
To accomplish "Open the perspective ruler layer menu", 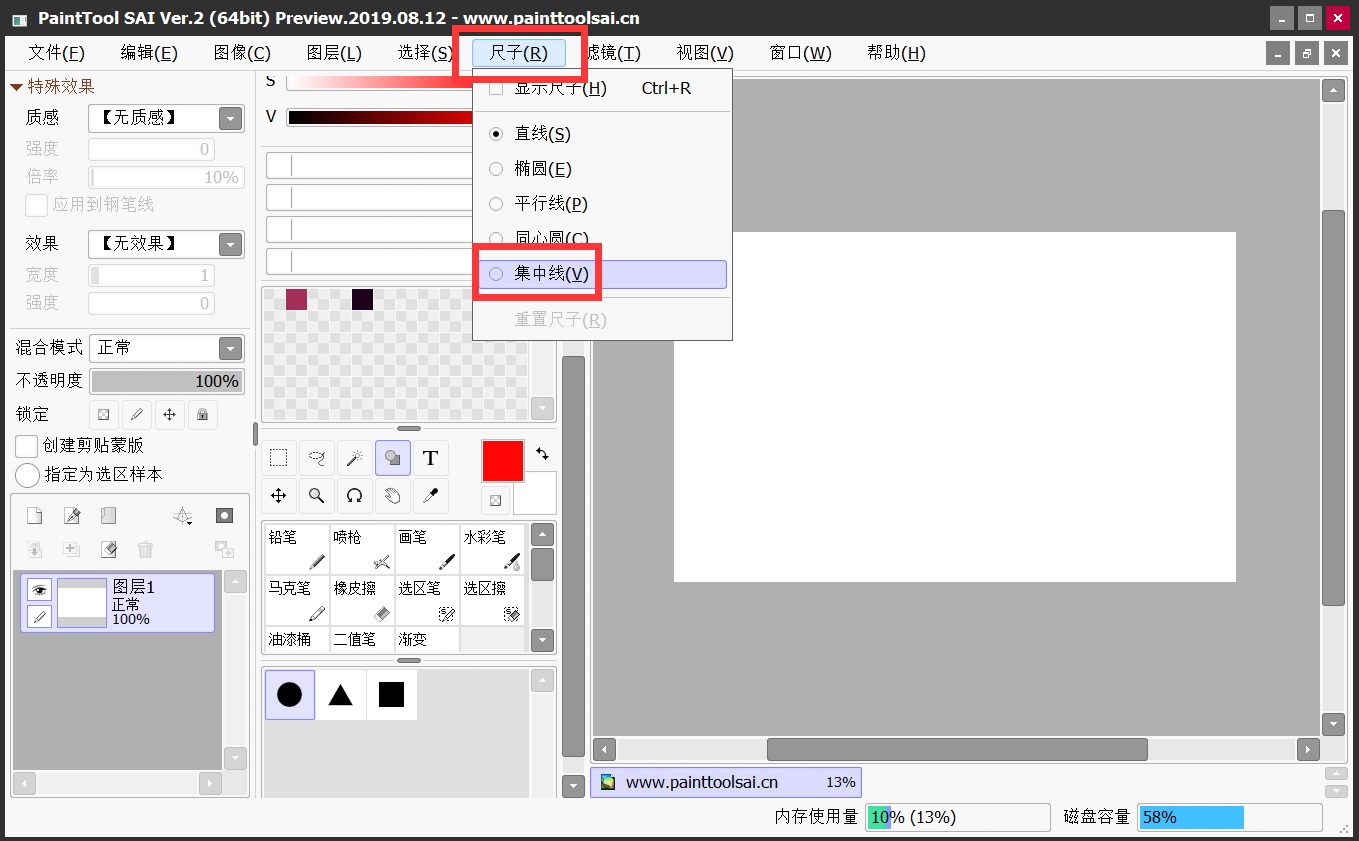I will (182, 516).
